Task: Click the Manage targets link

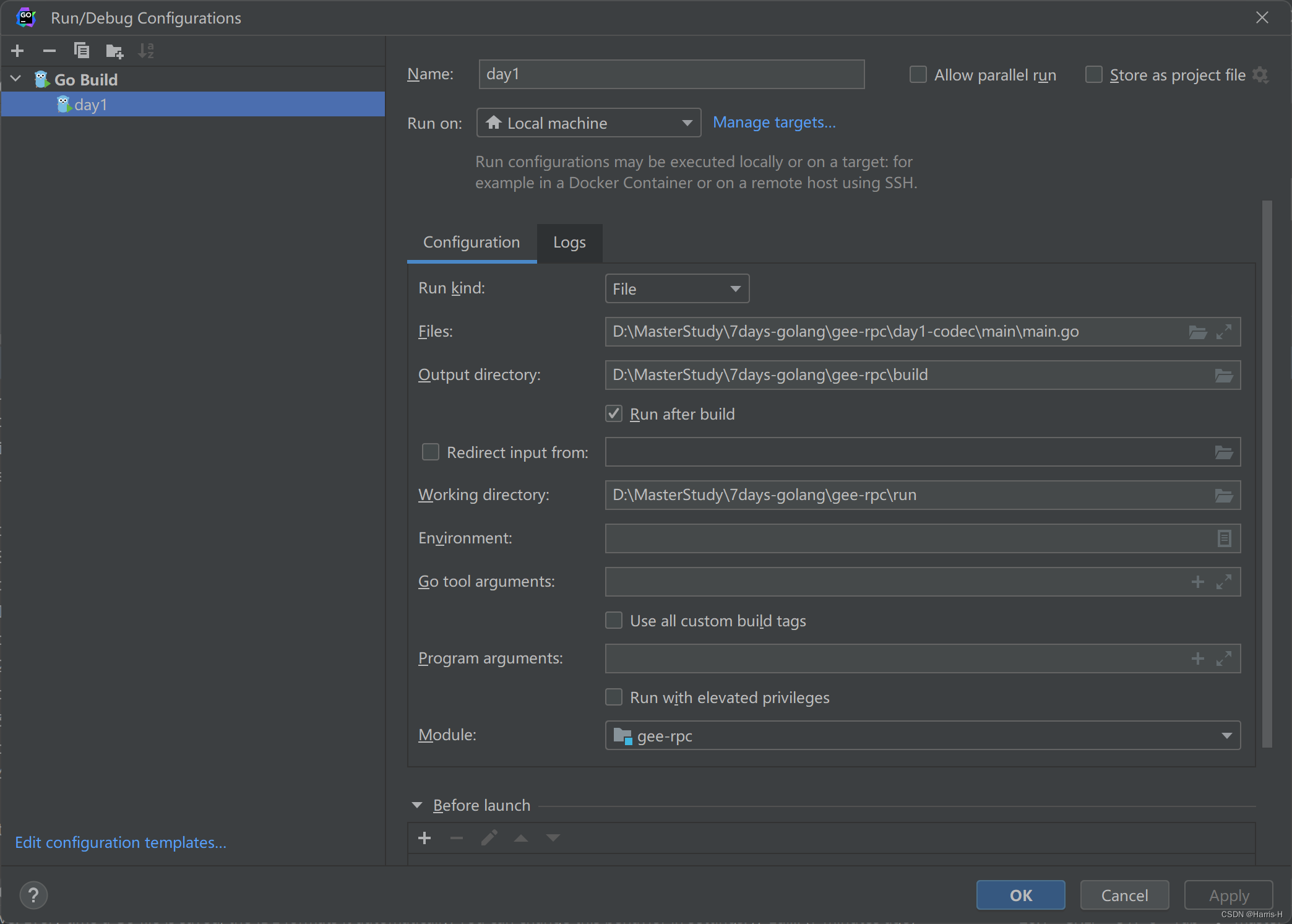Action: [773, 123]
